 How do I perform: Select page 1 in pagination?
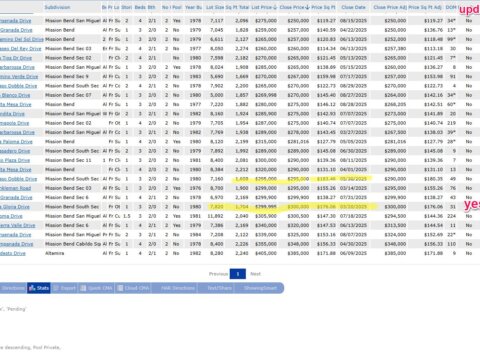pyautogui.click(x=238, y=274)
